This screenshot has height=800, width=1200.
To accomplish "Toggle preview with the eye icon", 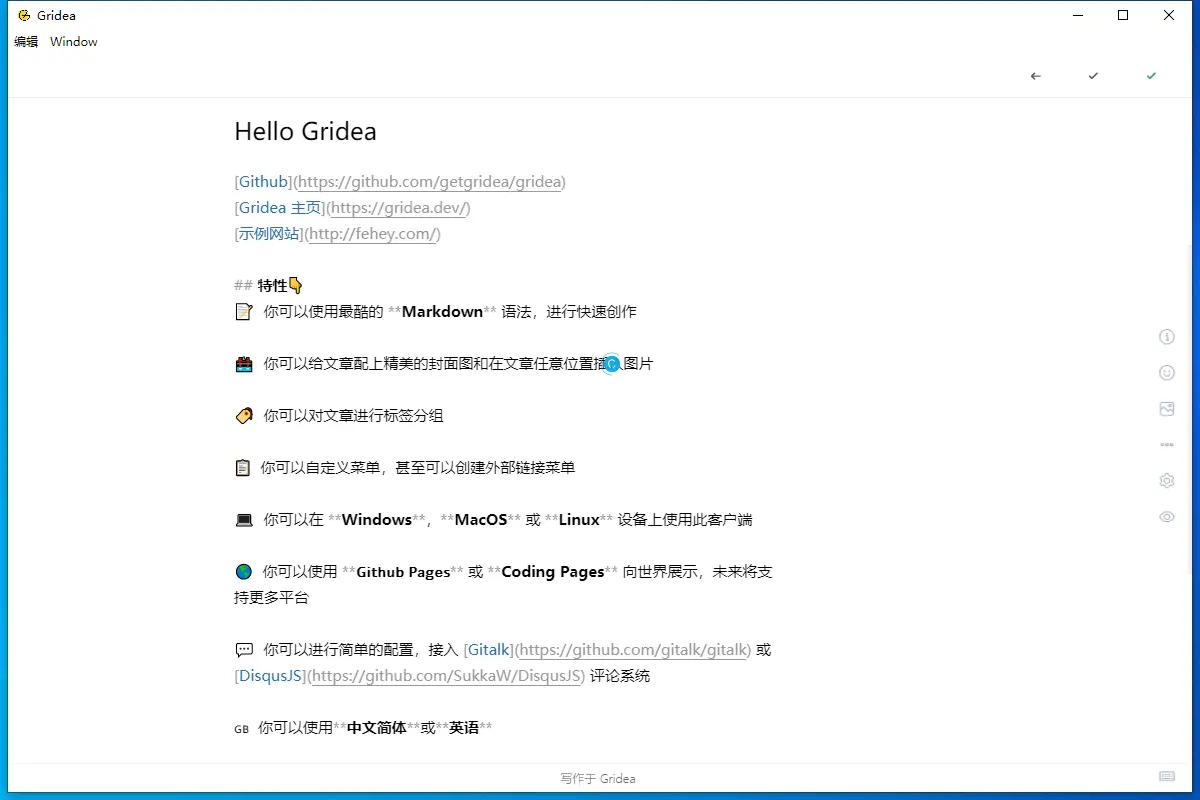I will (1166, 517).
